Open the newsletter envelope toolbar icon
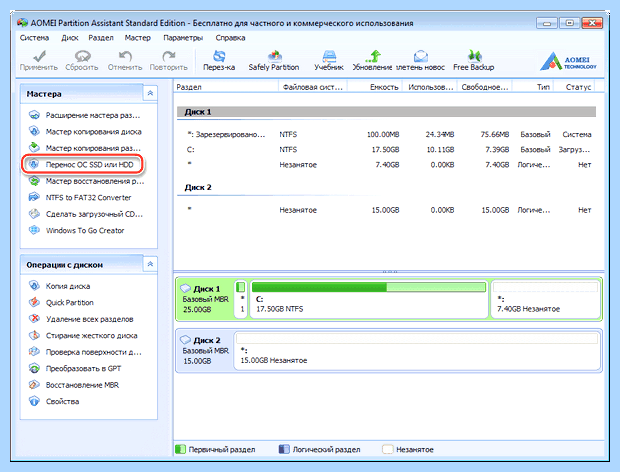620x472 pixels. tap(421, 56)
